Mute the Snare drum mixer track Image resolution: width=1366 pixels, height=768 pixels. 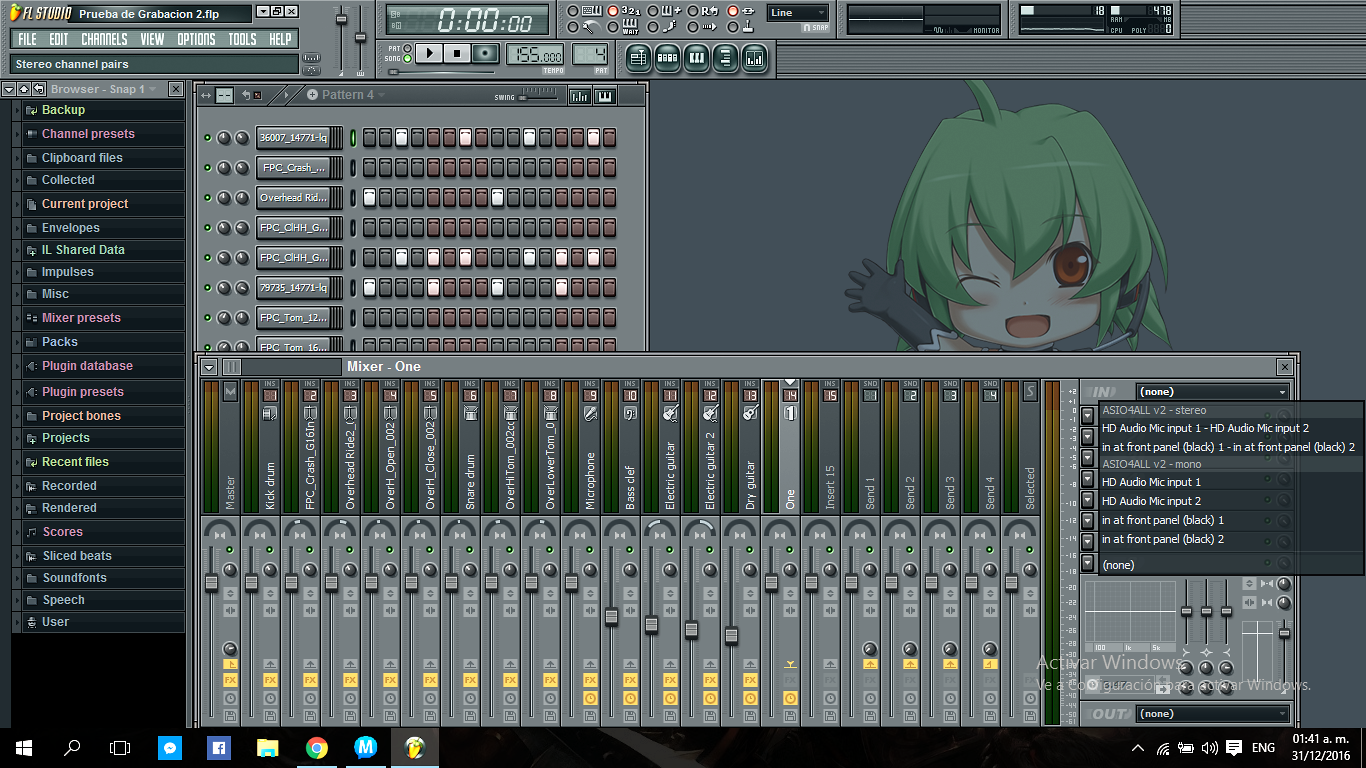pos(470,550)
